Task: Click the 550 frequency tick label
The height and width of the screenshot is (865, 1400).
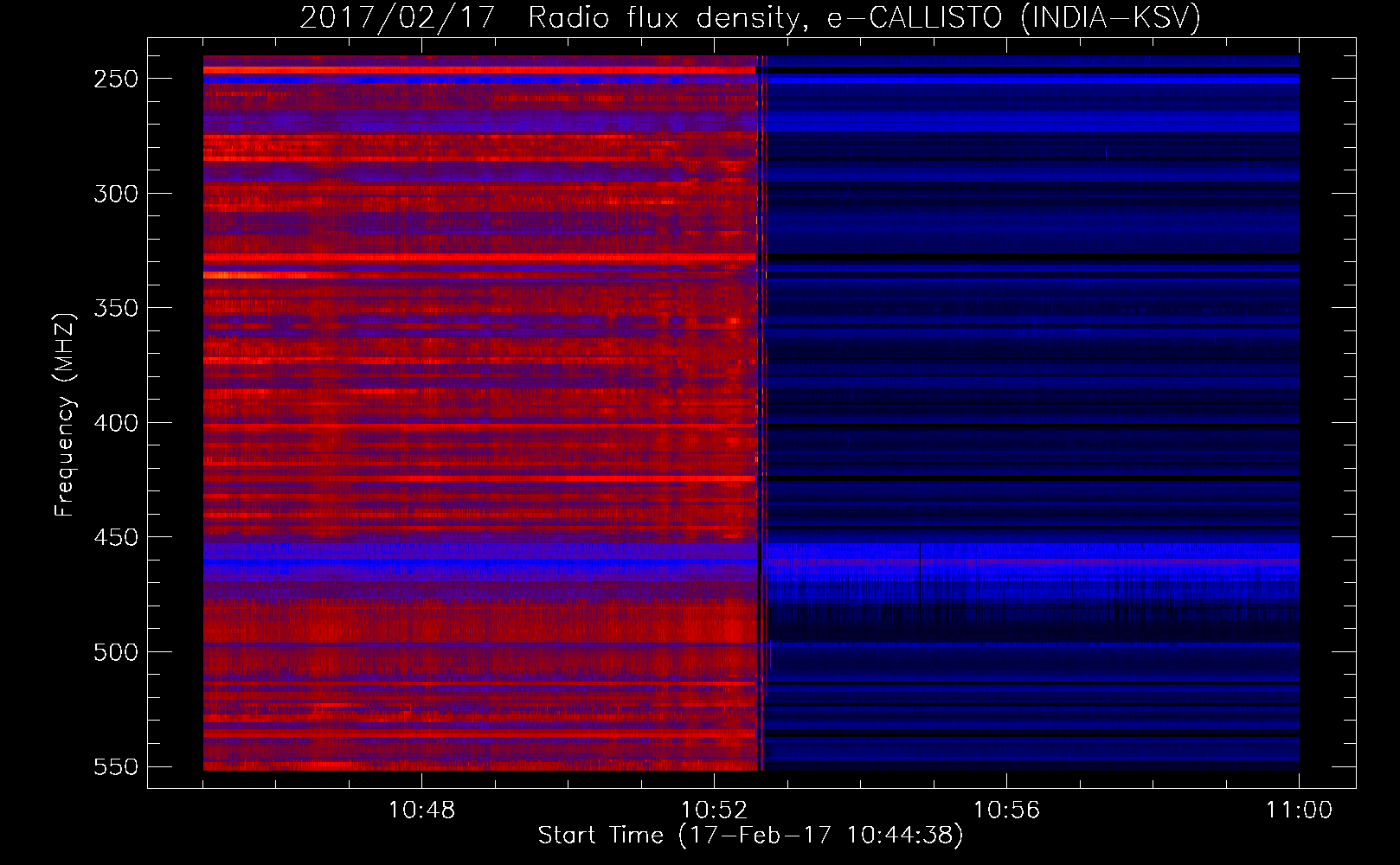Action: 116,767
